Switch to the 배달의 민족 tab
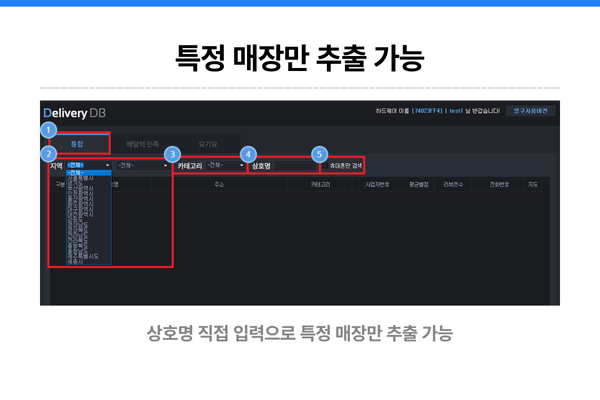The width and height of the screenshot is (600, 400). [142, 144]
